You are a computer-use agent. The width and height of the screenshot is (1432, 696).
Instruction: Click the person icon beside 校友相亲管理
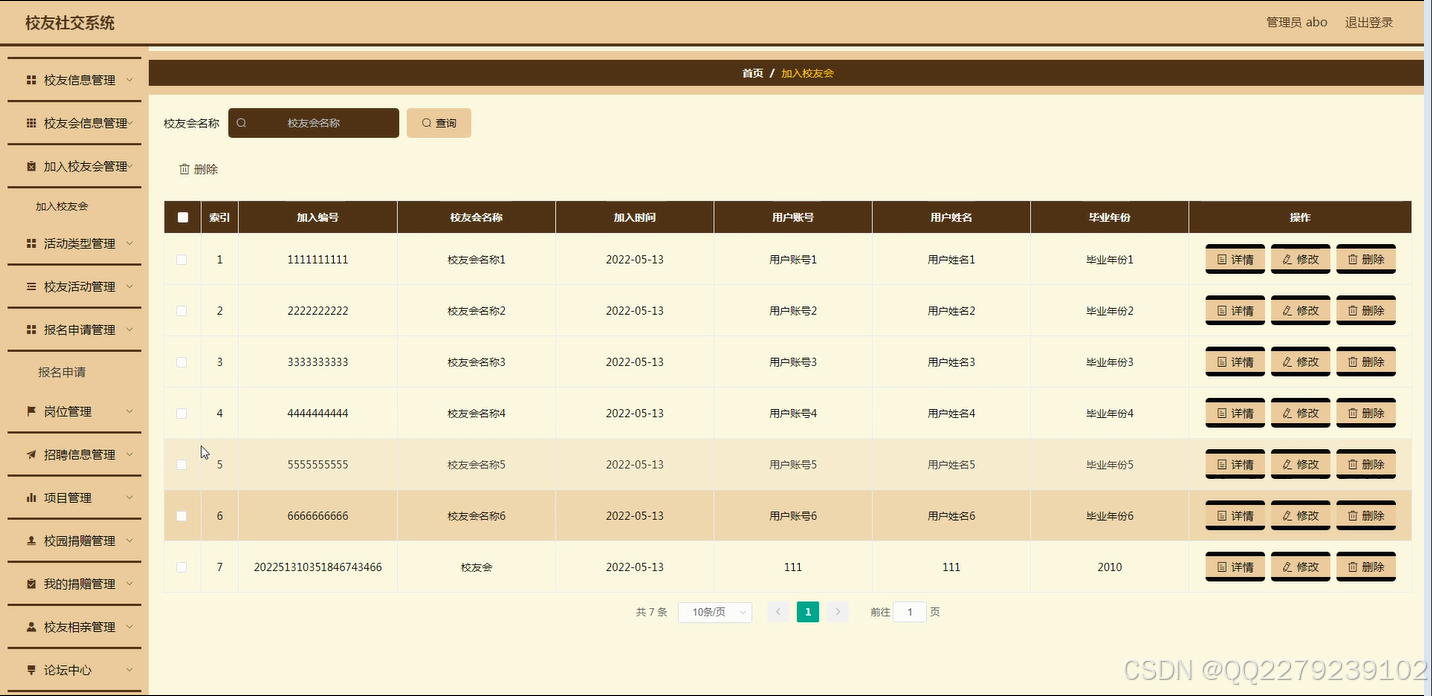pos(31,627)
